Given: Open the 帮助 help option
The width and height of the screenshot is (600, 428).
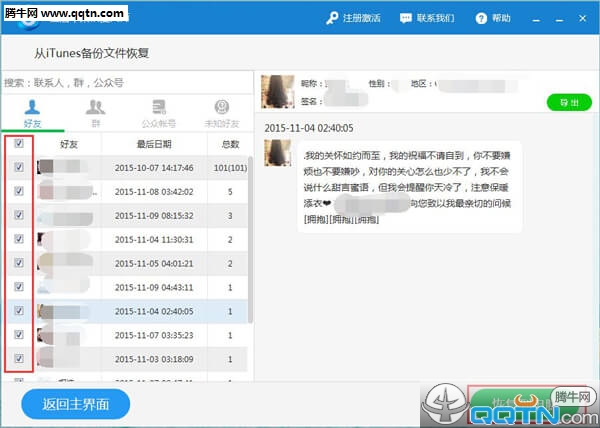Looking at the screenshot, I should pos(493,18).
